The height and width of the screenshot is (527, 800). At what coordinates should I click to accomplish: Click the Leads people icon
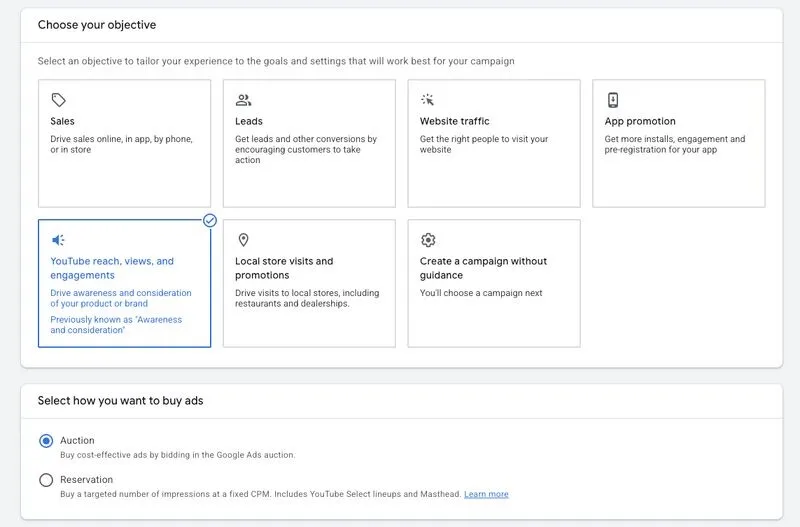(243, 100)
